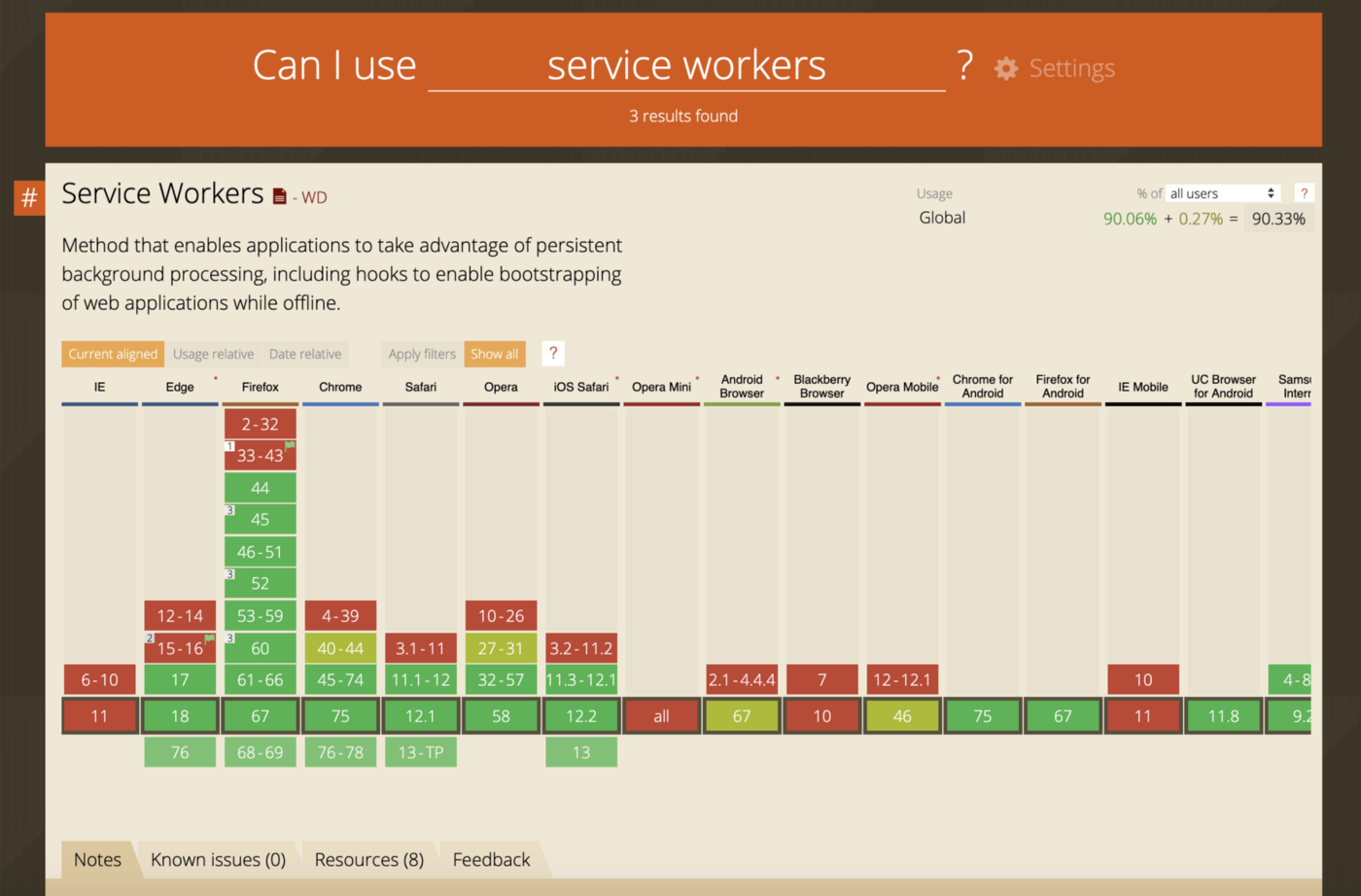Click note flag on Firefox 33-43 cell
This screenshot has width=1361, height=896.
290,446
